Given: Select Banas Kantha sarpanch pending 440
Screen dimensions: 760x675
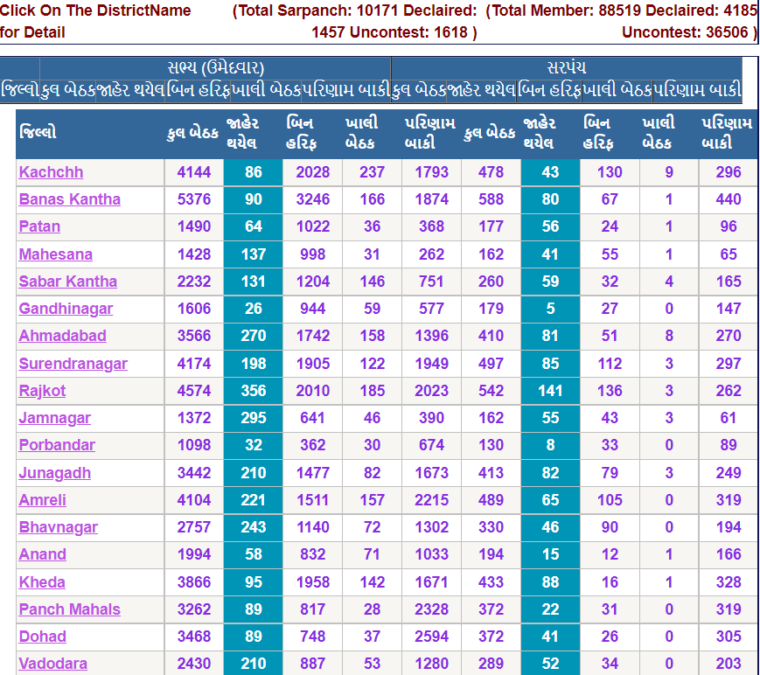Looking at the screenshot, I should coord(728,199).
